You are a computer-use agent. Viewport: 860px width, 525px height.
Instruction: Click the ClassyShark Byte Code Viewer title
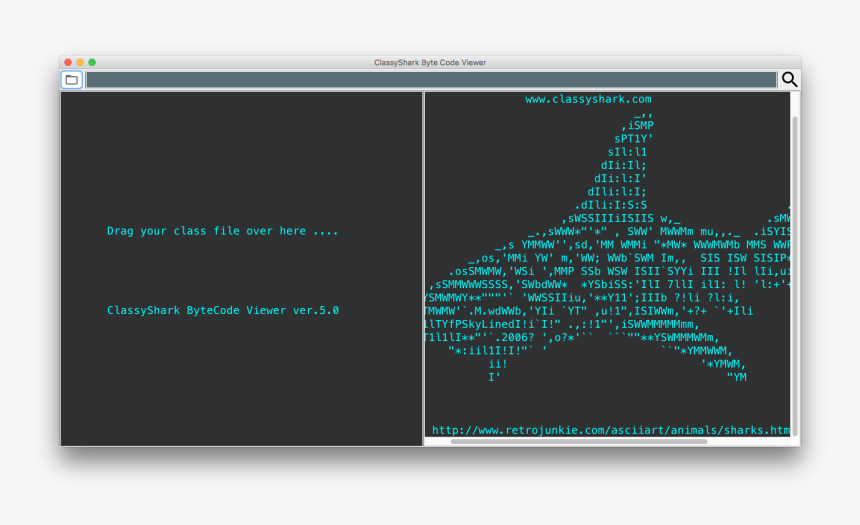click(x=430, y=62)
